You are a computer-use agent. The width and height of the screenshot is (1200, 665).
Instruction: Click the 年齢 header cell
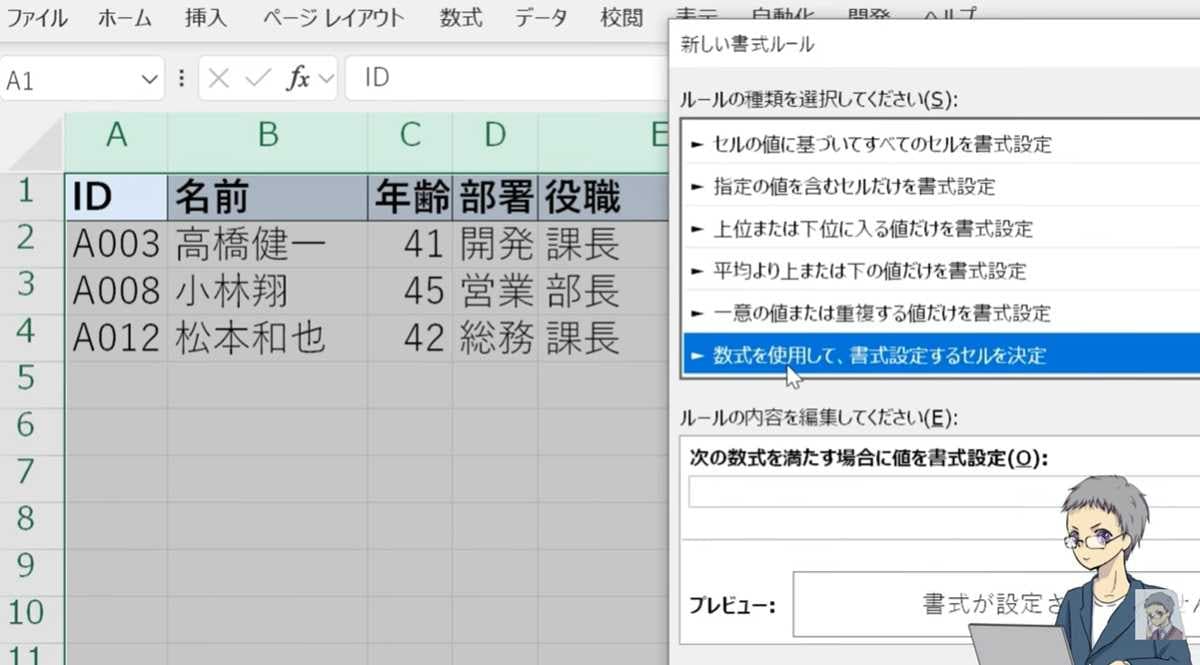coord(410,197)
